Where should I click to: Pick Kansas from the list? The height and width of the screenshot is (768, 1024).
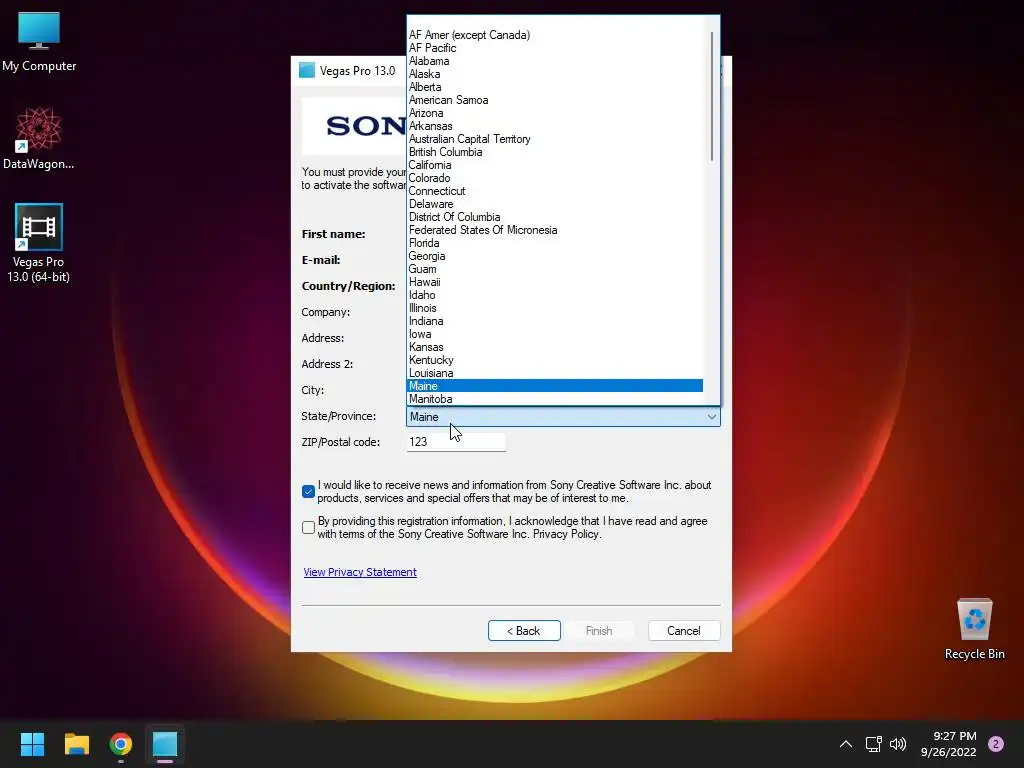click(554, 347)
